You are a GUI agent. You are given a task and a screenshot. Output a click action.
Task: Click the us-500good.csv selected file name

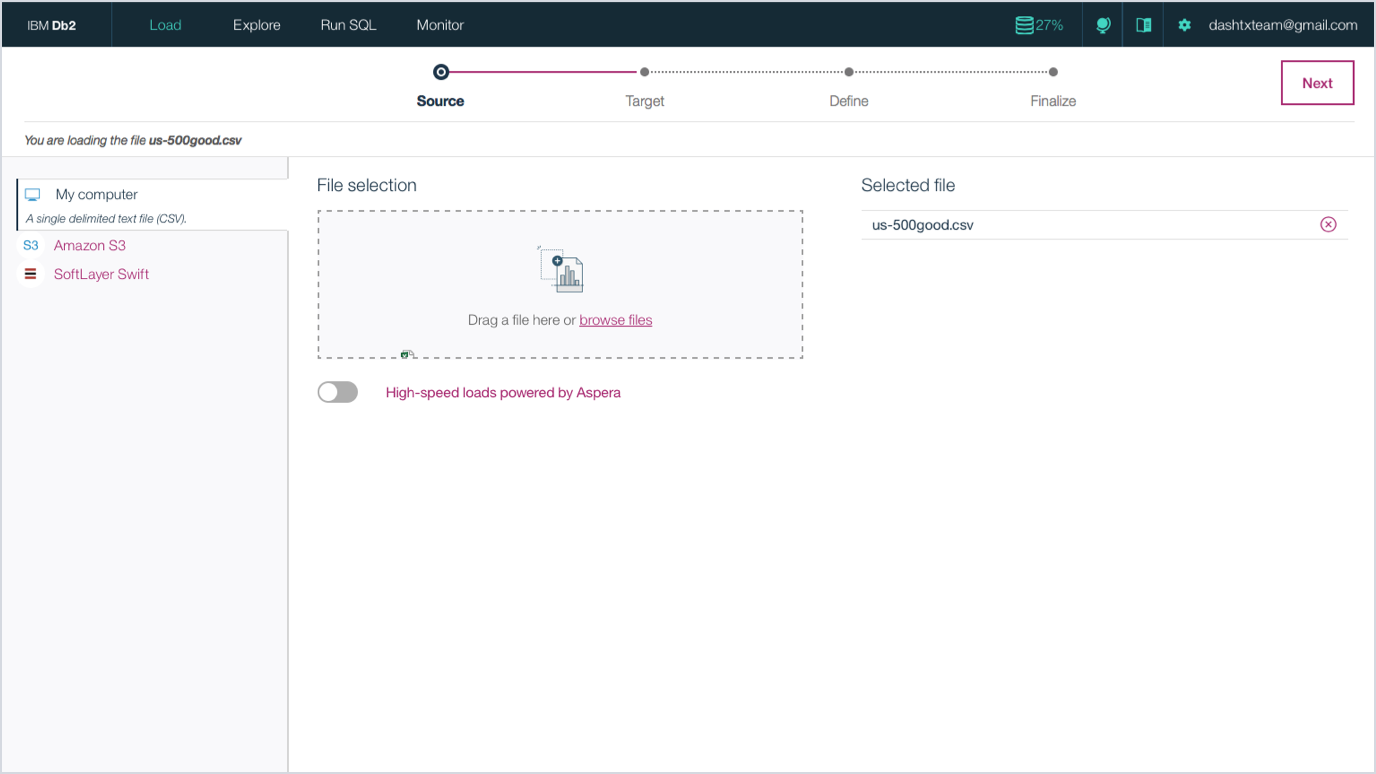(922, 225)
